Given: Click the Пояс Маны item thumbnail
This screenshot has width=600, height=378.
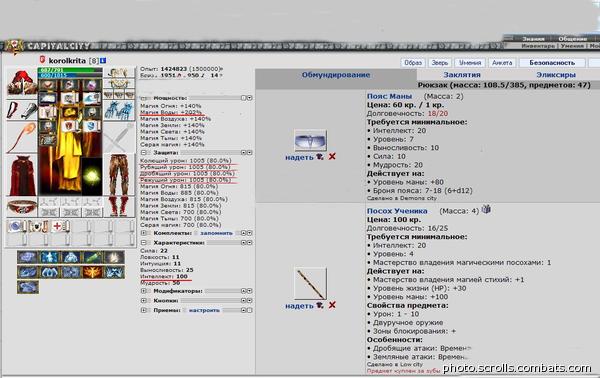Looking at the screenshot, I should pos(310,140).
